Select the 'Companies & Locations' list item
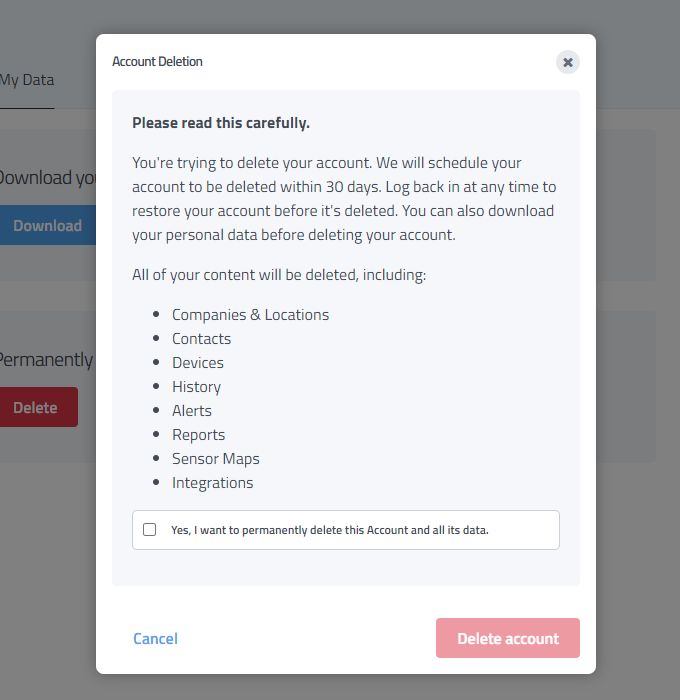 [x=250, y=315]
